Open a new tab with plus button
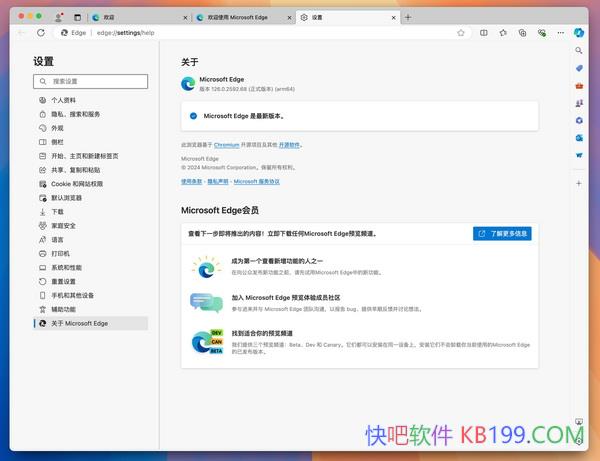This screenshot has height=461, width=600. click(x=408, y=17)
